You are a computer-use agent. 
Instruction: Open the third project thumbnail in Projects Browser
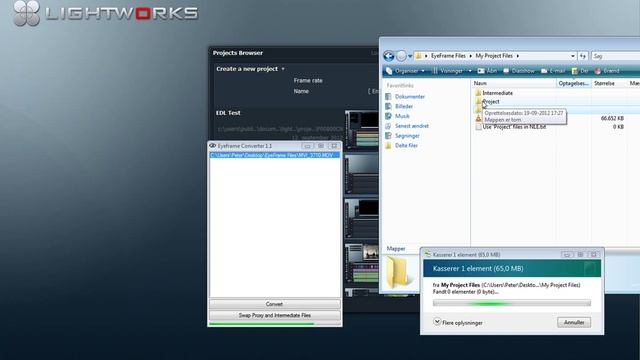[x=362, y=219]
